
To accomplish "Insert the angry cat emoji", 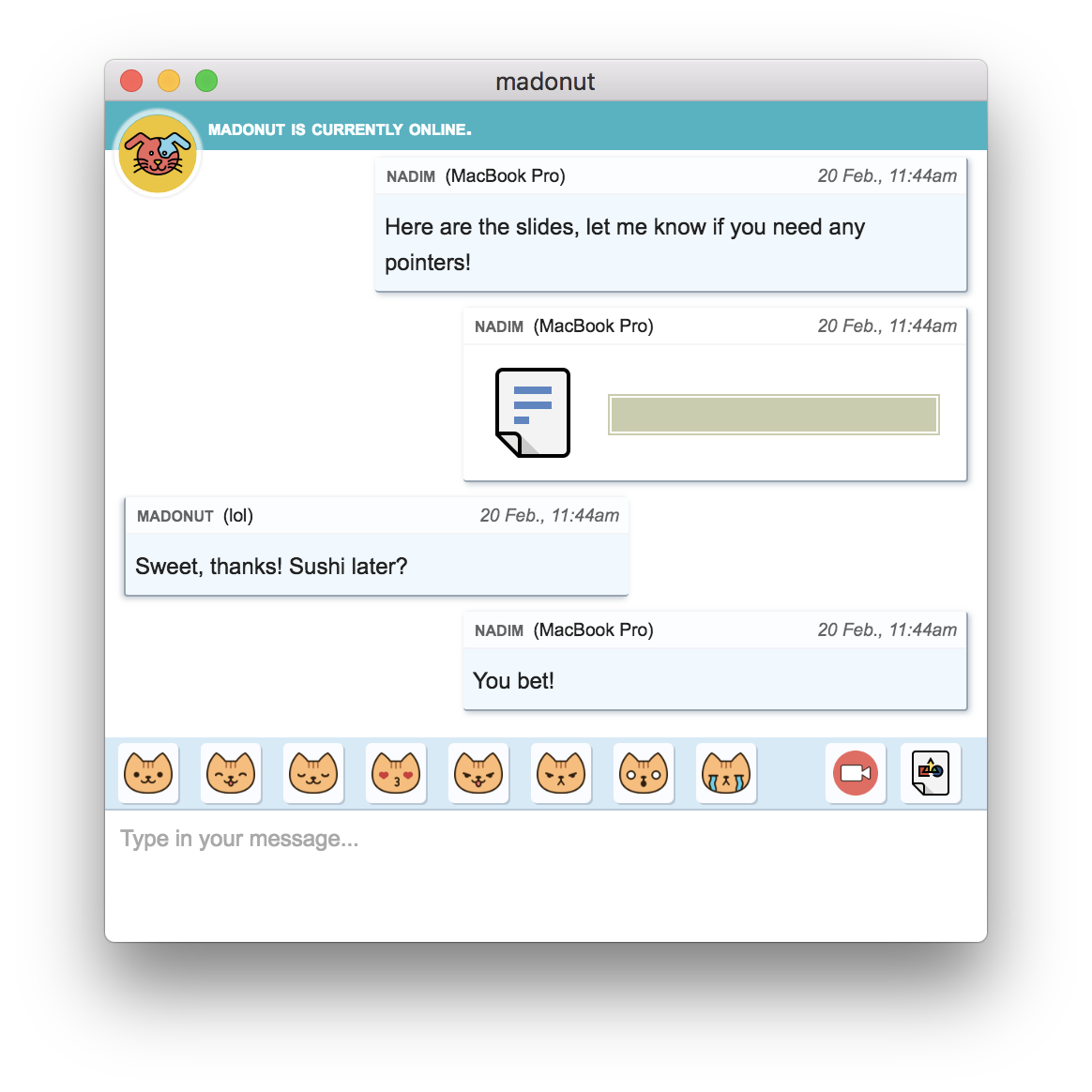I will (561, 773).
